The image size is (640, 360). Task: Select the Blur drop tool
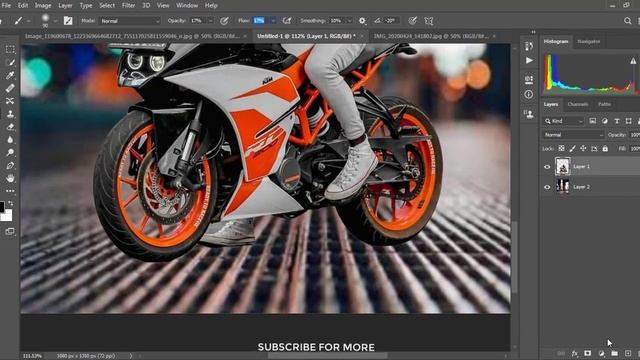click(x=10, y=140)
